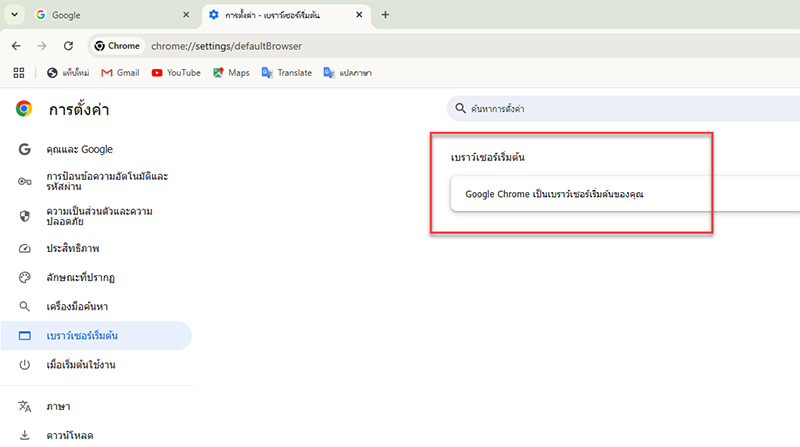Image resolution: width=800 pixels, height=447 pixels.
Task: Go back to previous page
Action: coord(16,46)
